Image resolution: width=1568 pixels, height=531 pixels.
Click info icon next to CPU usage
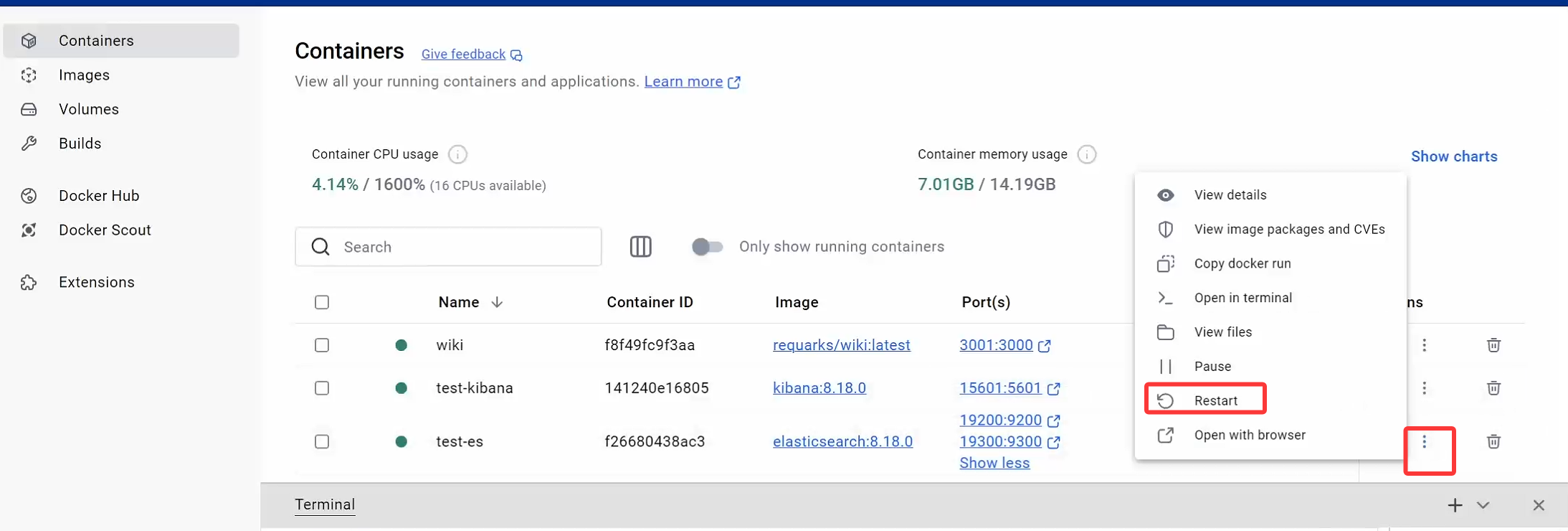tap(457, 154)
